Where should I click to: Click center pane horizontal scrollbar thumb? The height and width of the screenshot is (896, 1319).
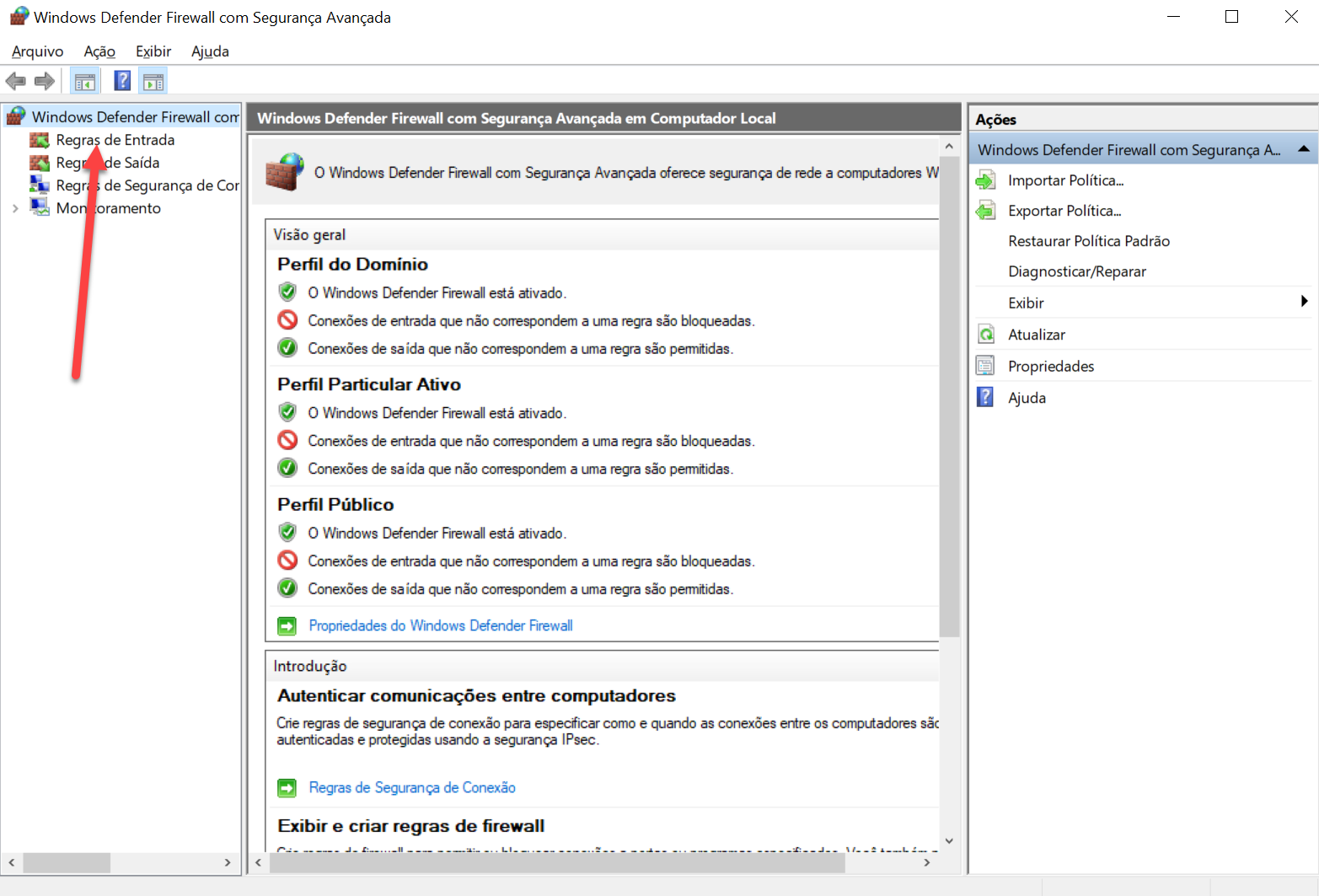click(557, 862)
